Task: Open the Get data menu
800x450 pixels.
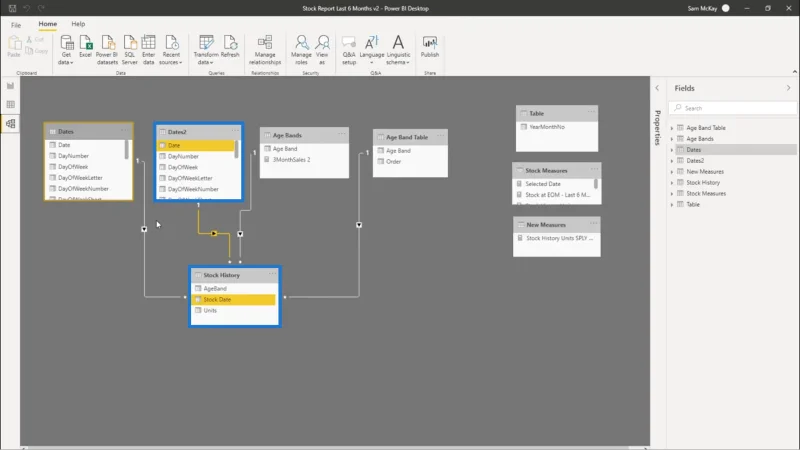Action: 66,49
